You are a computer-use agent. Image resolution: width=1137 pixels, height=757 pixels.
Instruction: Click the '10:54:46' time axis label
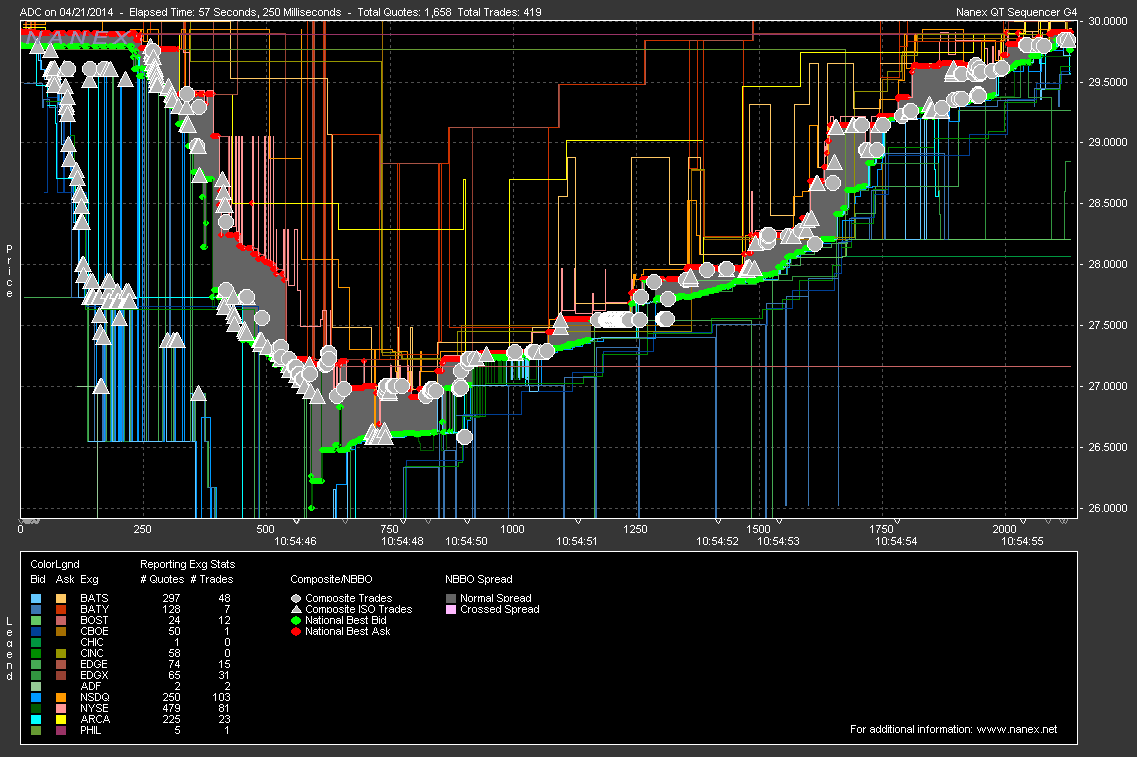coord(295,541)
